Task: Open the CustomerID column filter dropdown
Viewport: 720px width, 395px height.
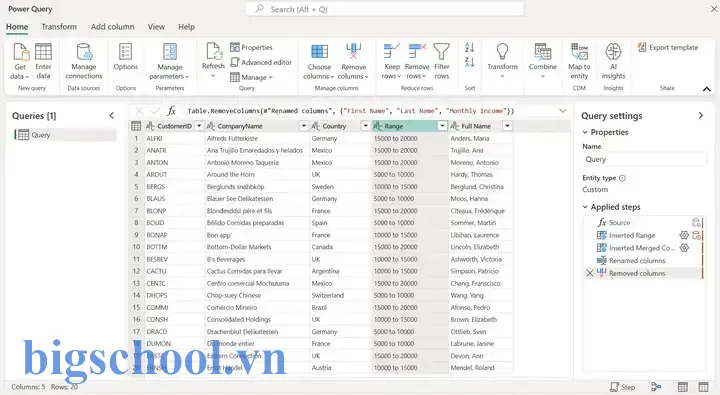Action: point(199,126)
